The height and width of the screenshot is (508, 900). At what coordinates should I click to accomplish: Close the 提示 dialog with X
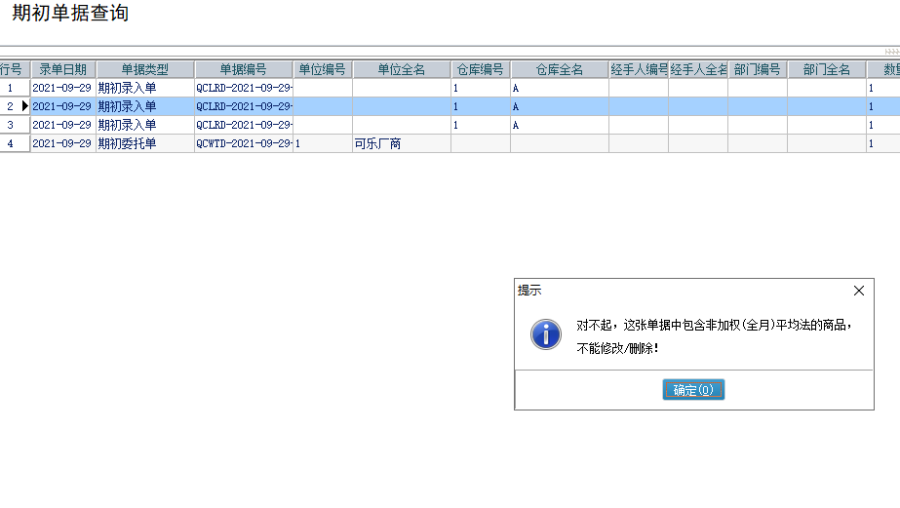pos(858,291)
